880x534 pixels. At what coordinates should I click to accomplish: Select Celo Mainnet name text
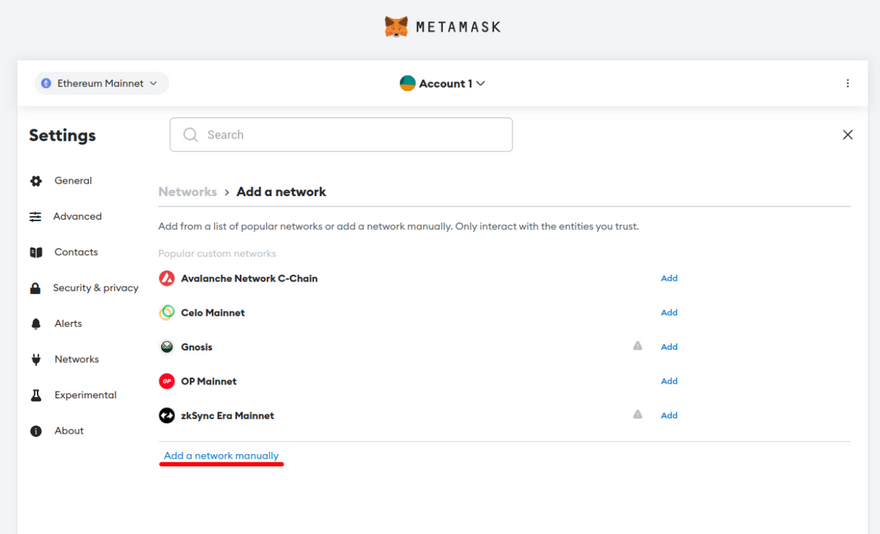point(213,313)
